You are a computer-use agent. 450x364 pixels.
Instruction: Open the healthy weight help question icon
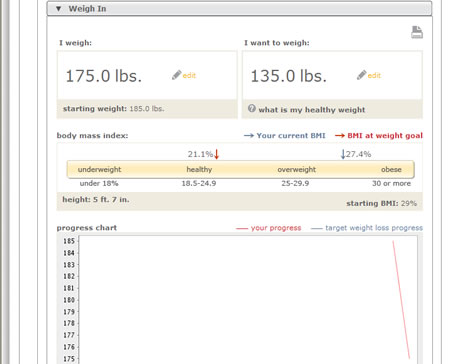pyautogui.click(x=252, y=108)
